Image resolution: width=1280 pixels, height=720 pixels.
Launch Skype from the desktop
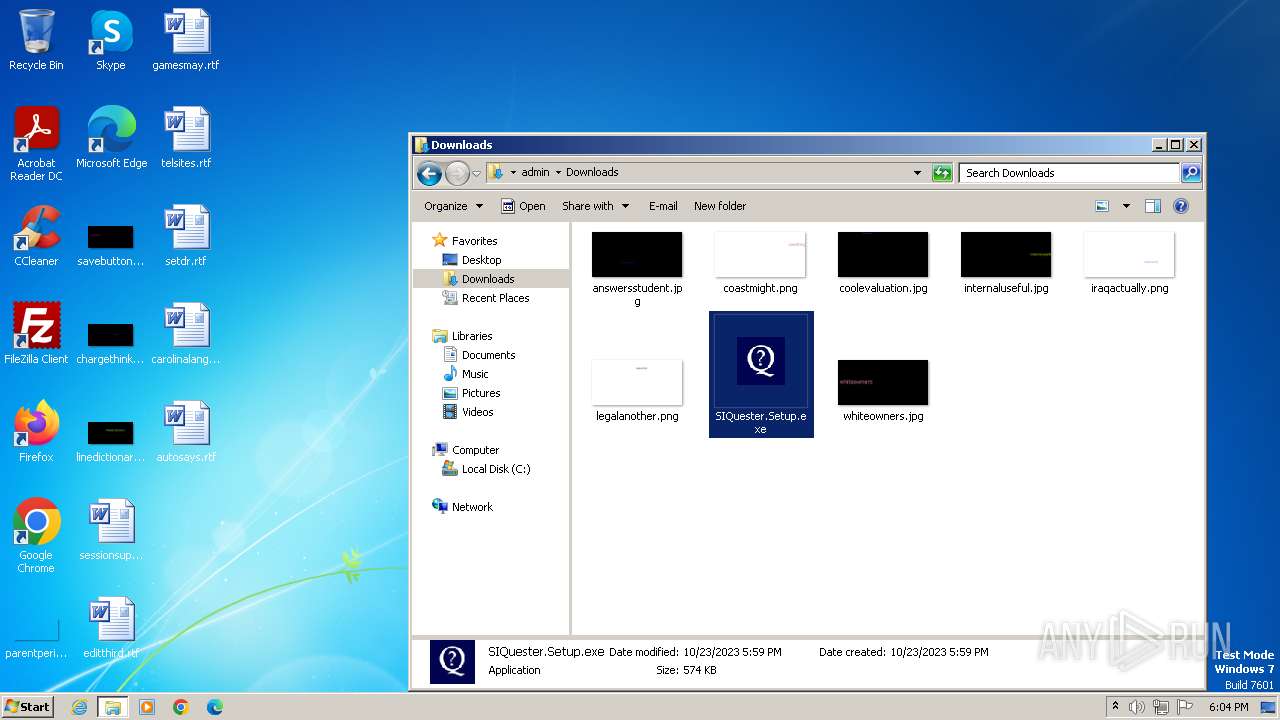pos(111,40)
